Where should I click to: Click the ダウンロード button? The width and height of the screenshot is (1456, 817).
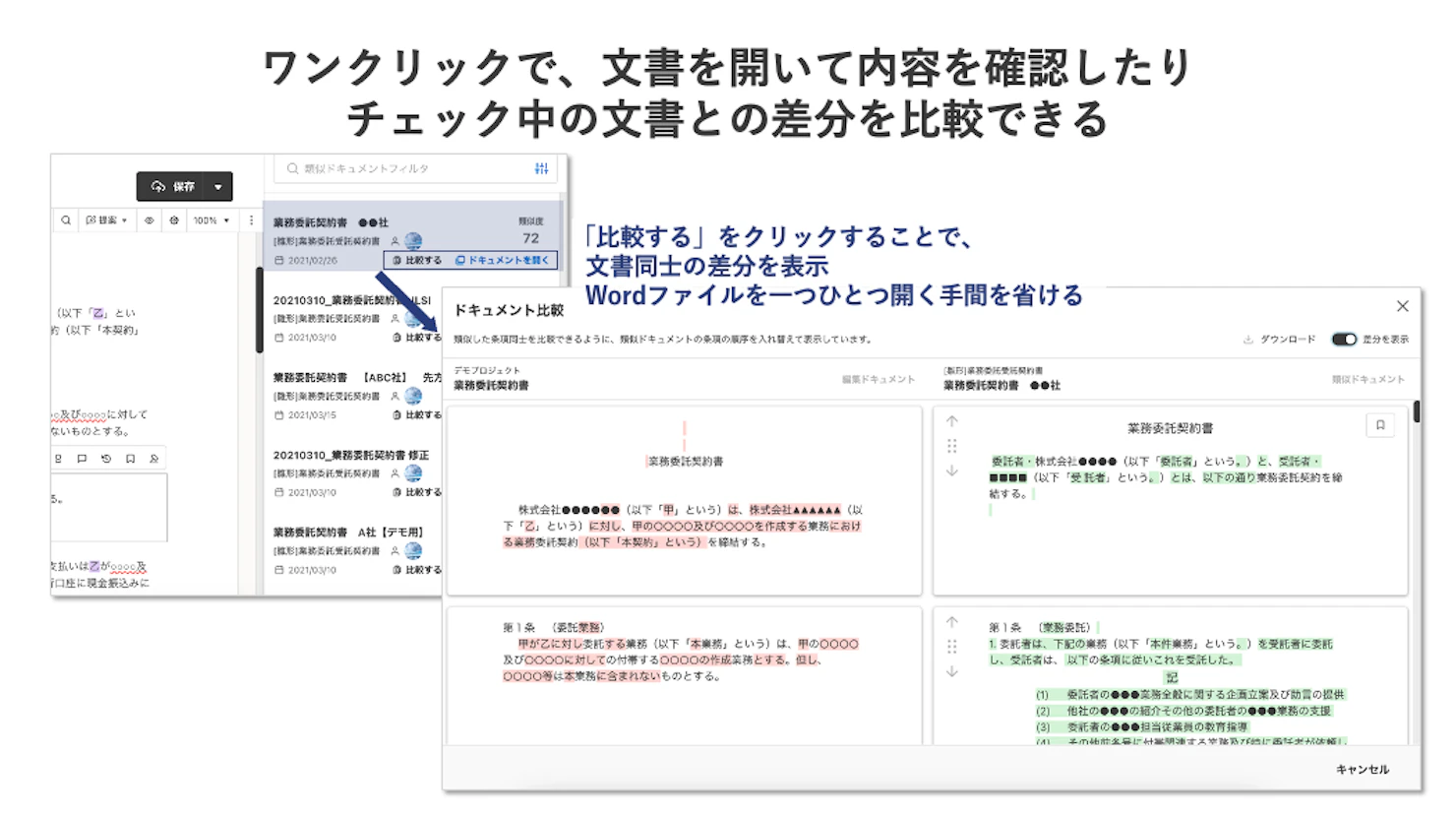1279,339
